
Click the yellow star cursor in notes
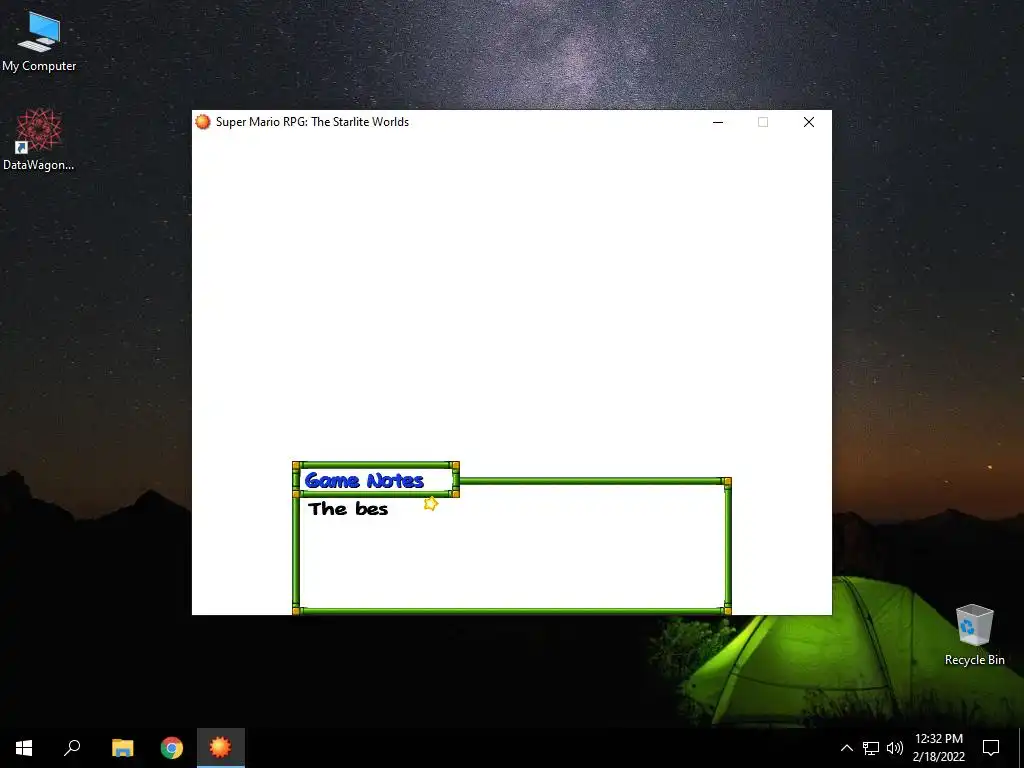(431, 504)
